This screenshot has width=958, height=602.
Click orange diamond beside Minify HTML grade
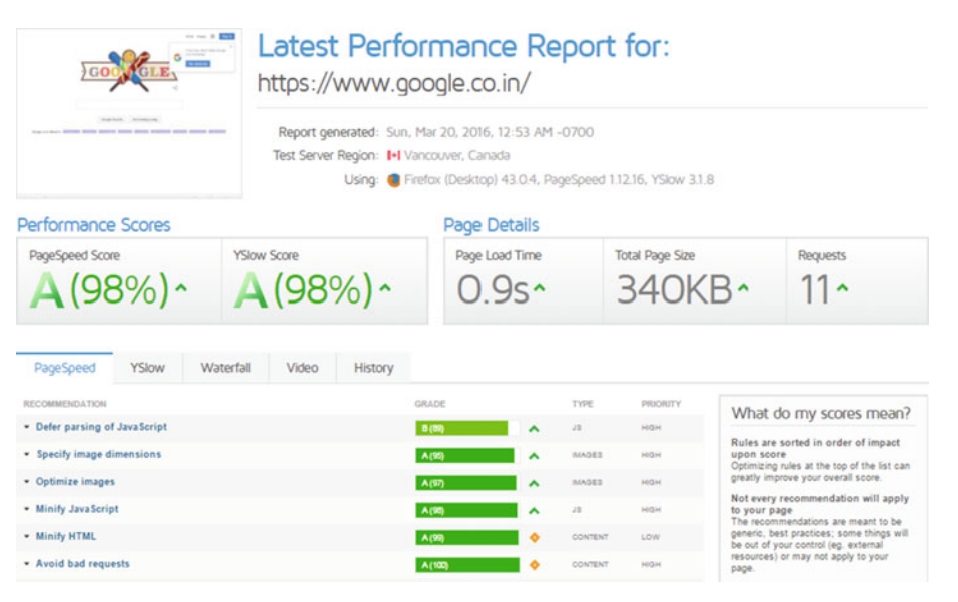535,538
